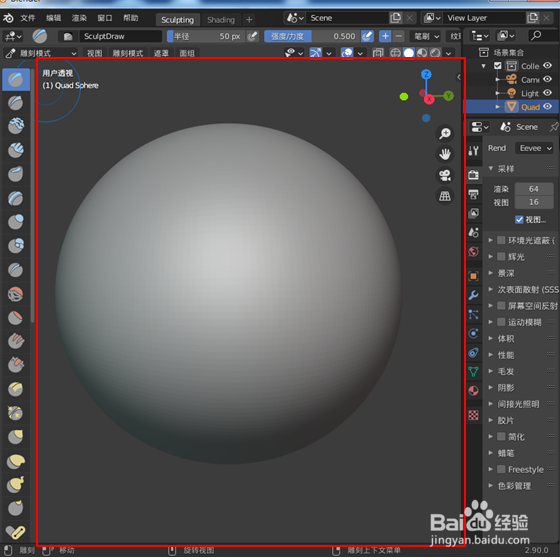The height and width of the screenshot is (560, 560).
Task: Switch perspective/orthographic with the grid icon
Action: point(445,196)
